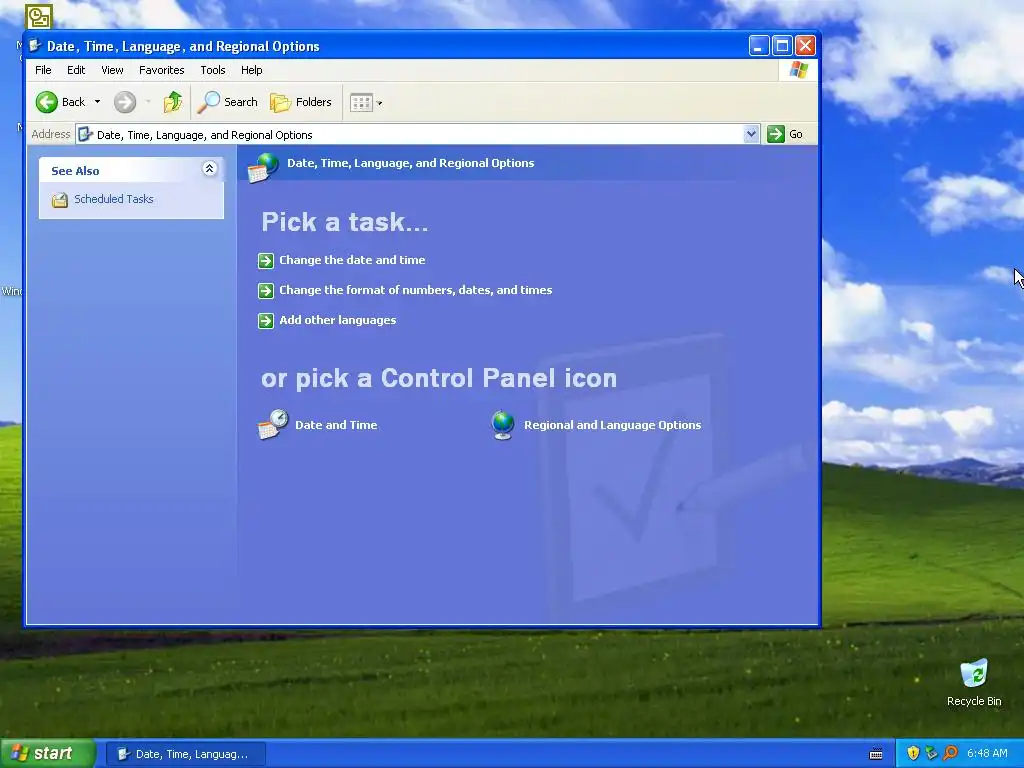Click arrow icon beside Change the date and time
This screenshot has width=1024, height=768.
click(x=266, y=261)
